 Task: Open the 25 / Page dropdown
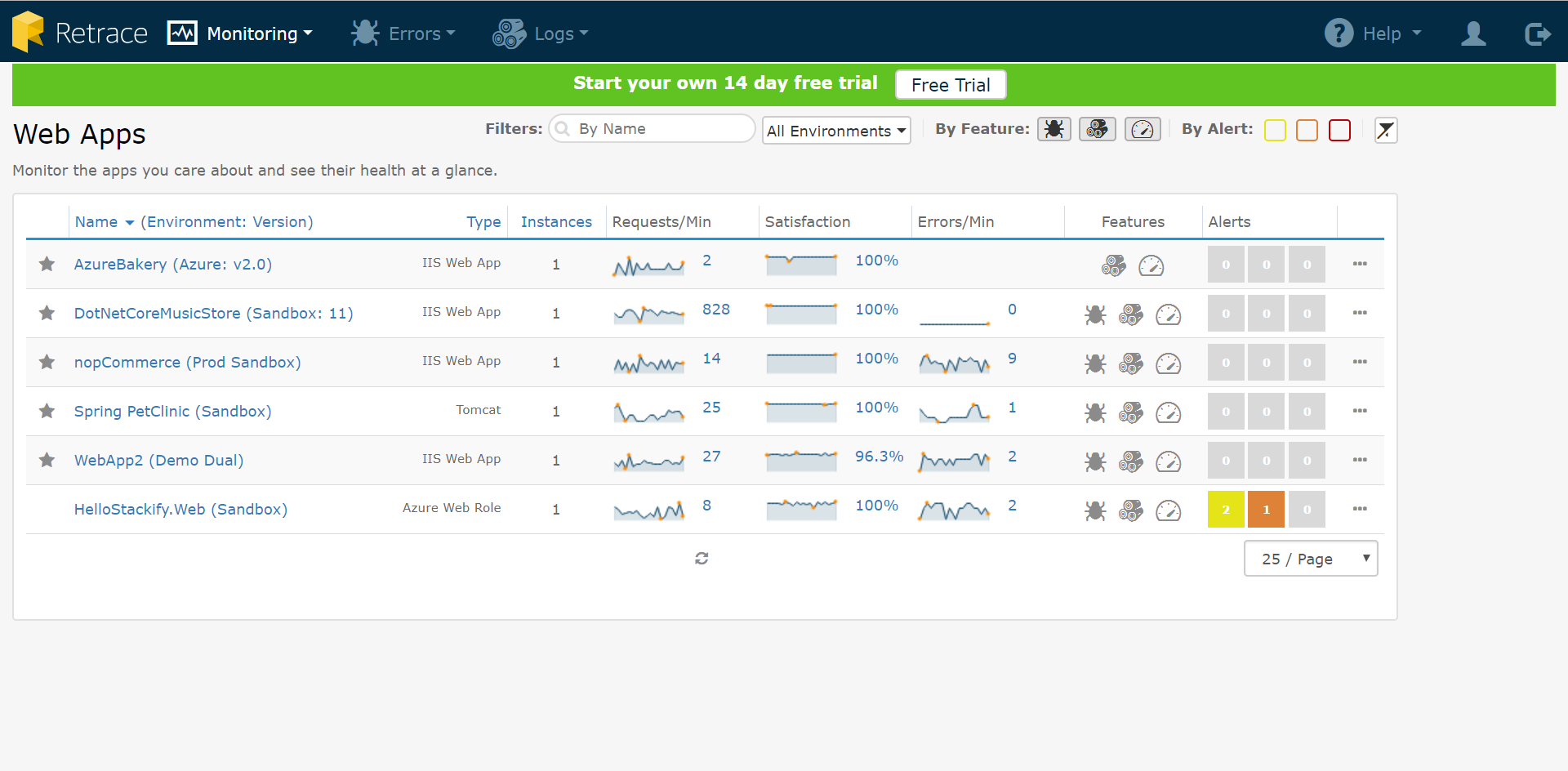pos(1311,559)
